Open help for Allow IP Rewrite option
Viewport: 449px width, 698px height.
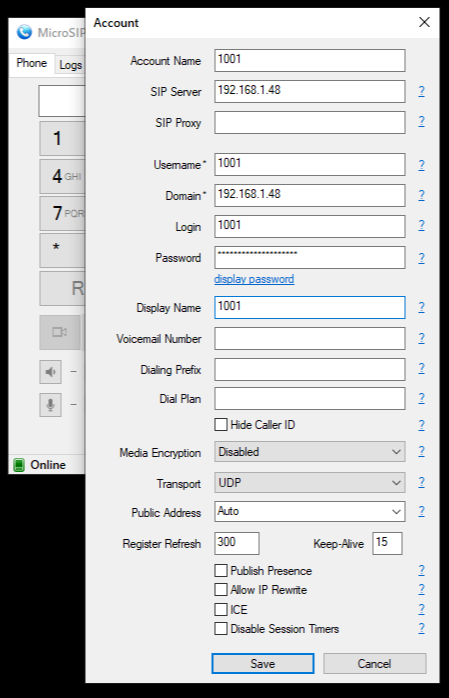pyautogui.click(x=421, y=589)
